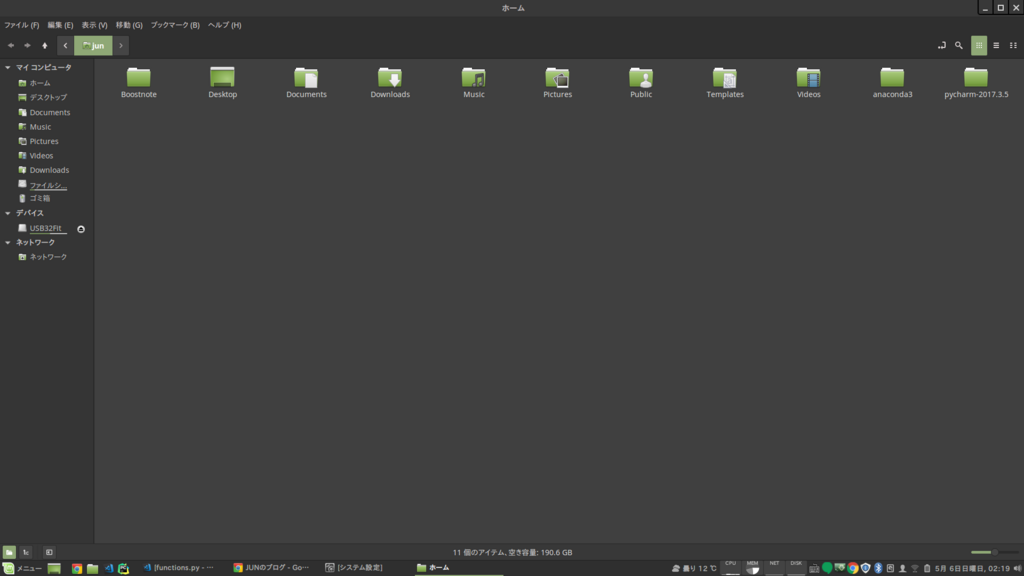Click the path bar right chevron
The width and height of the screenshot is (1024, 576).
point(121,46)
